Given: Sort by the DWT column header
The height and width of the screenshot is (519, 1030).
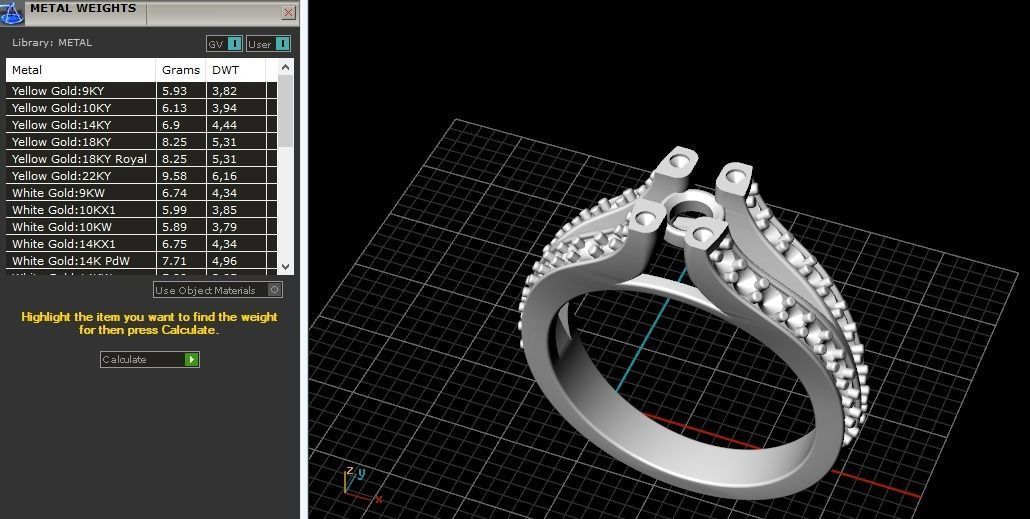Looking at the screenshot, I should point(235,70).
